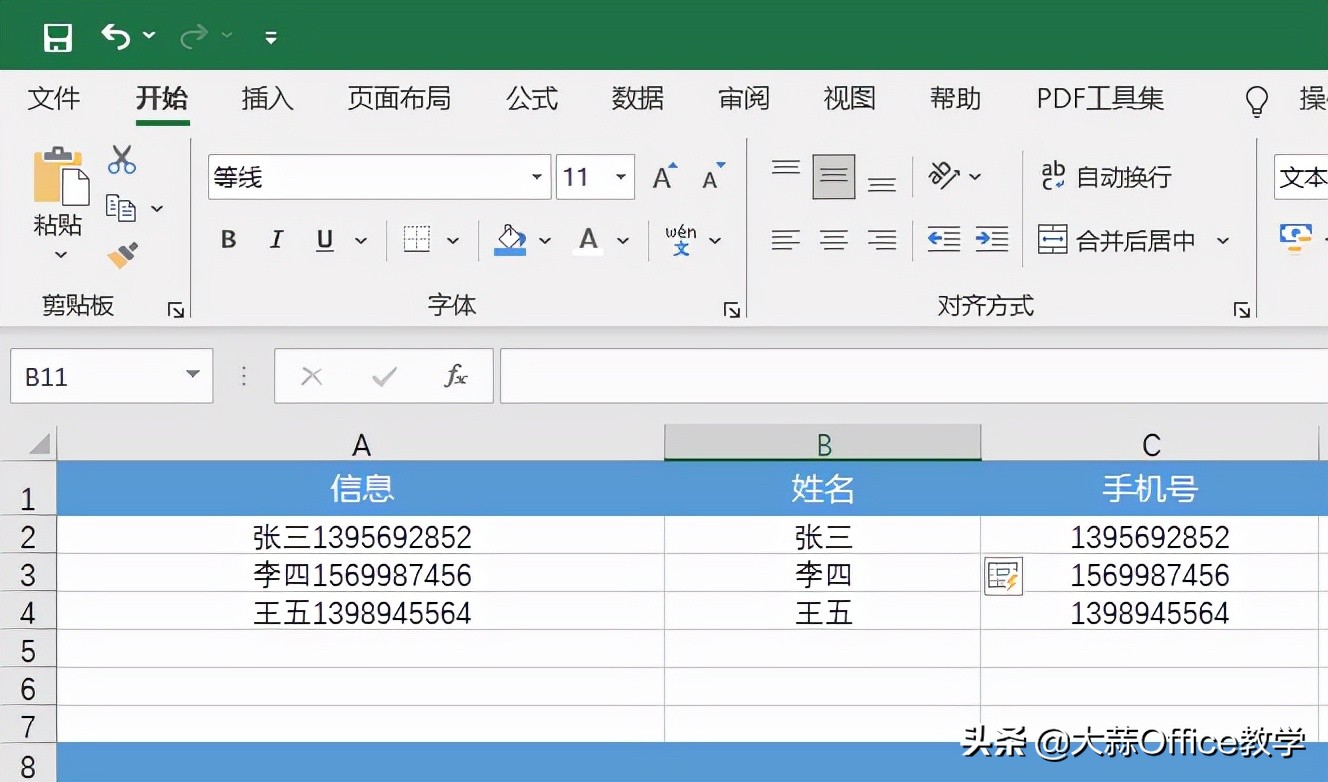1328x782 pixels.
Task: Open the 字体 group dialog launcher
Action: (731, 309)
